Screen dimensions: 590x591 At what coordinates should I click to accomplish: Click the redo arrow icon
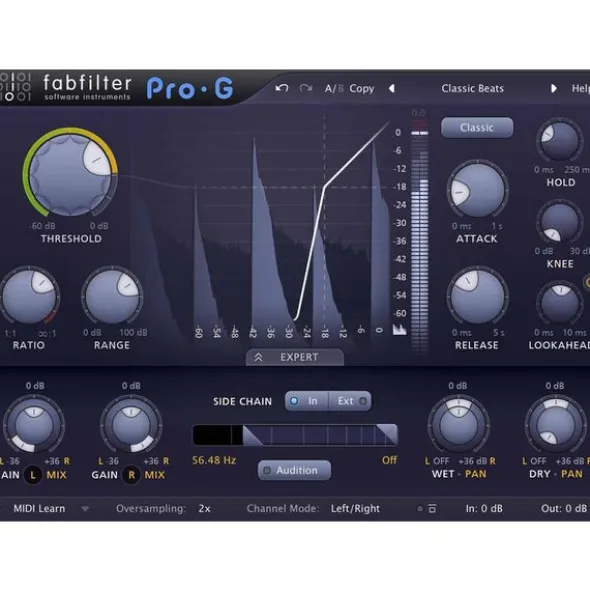(x=306, y=89)
